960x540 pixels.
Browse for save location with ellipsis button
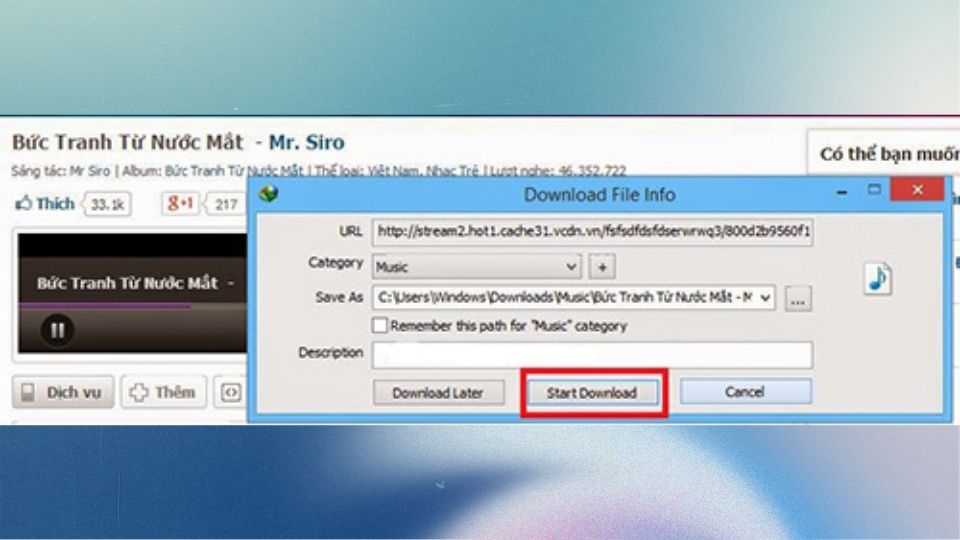798,299
